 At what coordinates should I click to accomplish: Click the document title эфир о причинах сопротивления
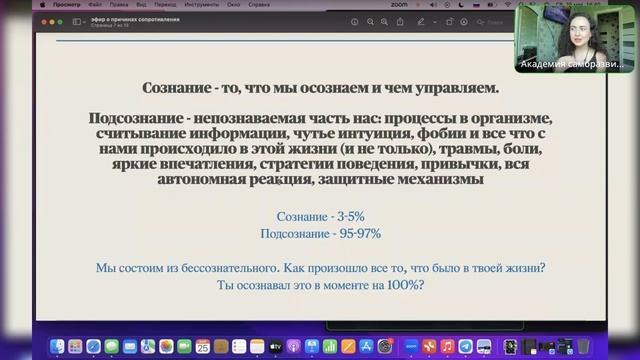pyautogui.click(x=135, y=19)
